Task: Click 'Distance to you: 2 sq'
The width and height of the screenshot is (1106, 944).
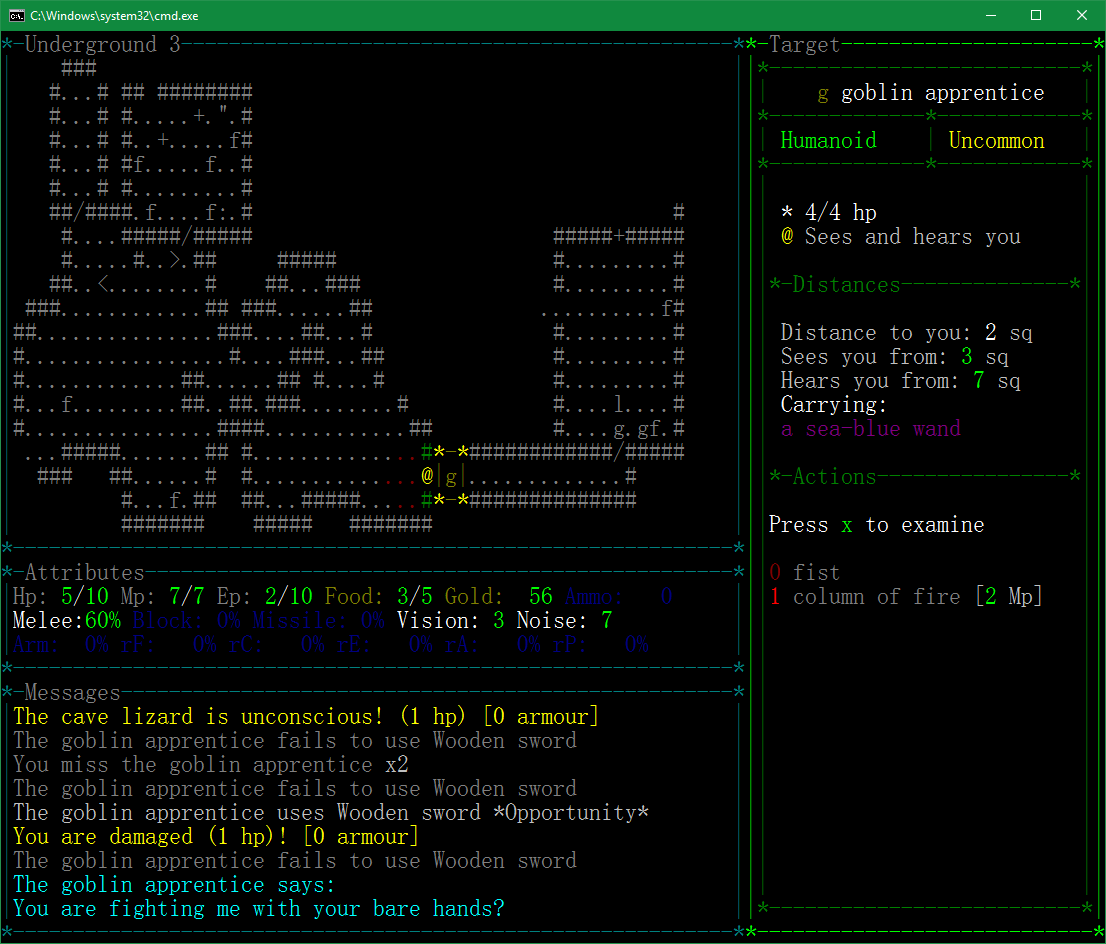Action: pyautogui.click(x=906, y=332)
